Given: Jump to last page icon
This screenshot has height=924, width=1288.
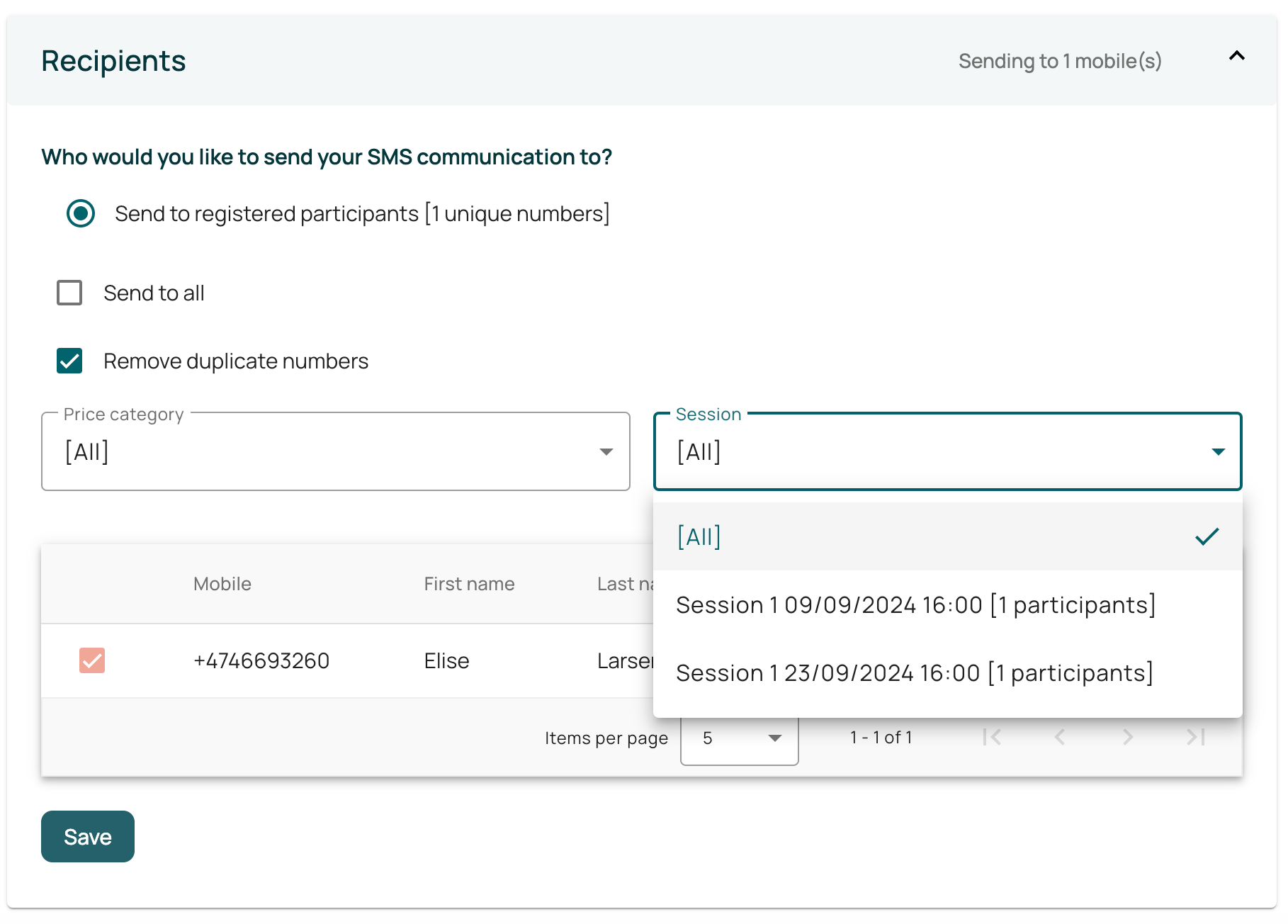Looking at the screenshot, I should coord(1196,738).
